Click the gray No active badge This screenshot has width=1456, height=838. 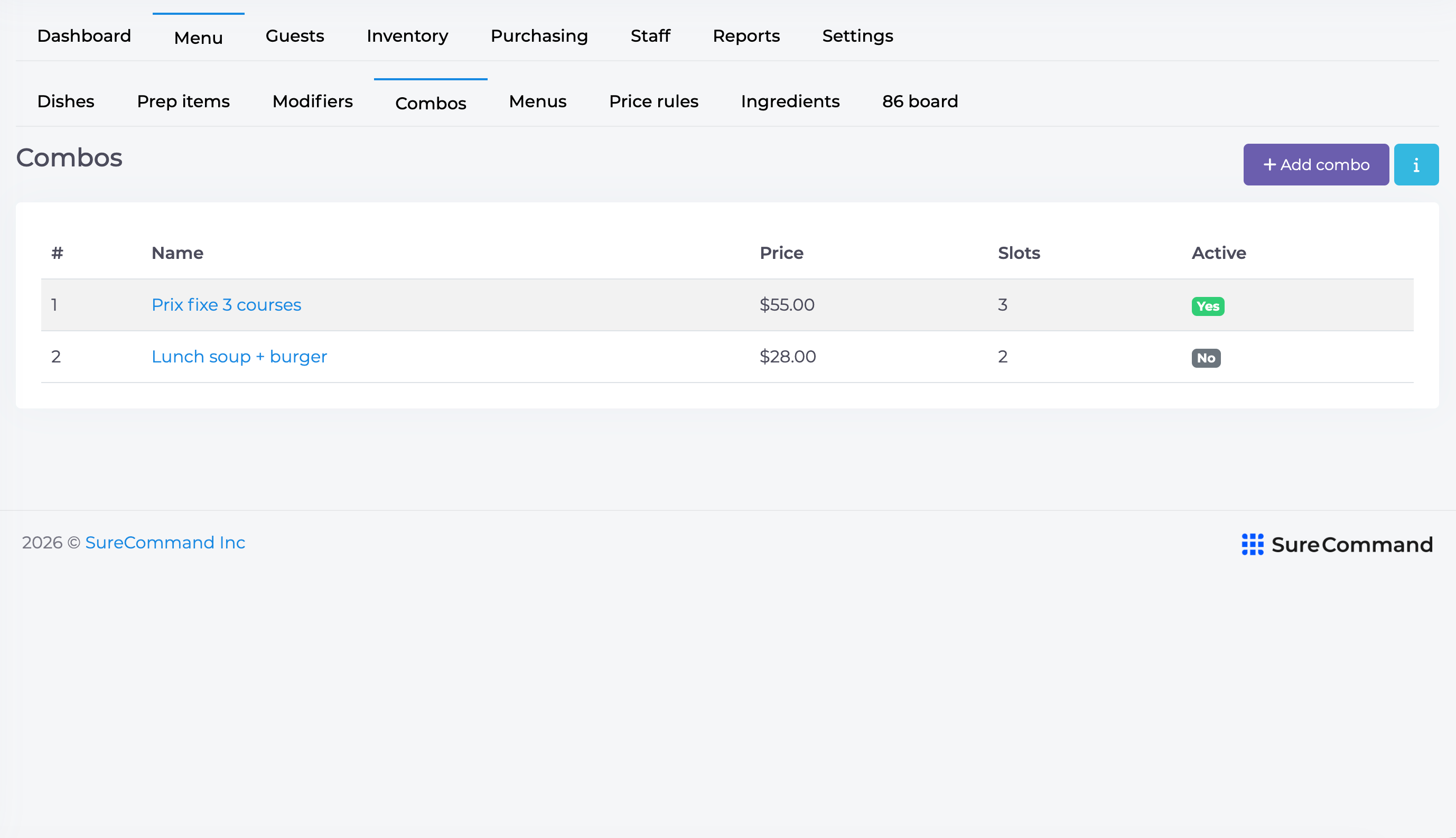point(1206,358)
